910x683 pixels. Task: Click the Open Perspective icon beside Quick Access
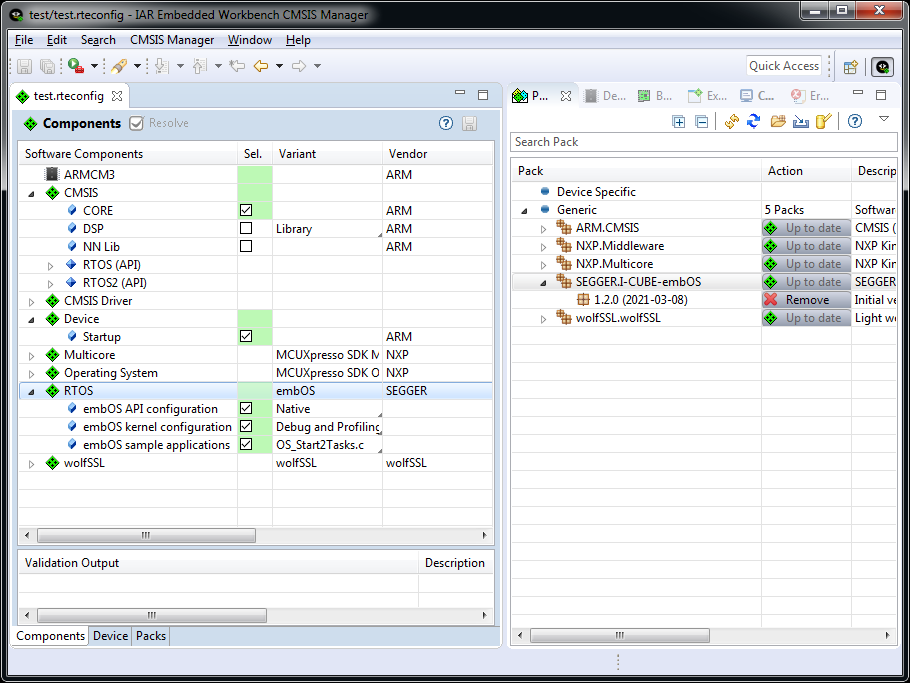(x=850, y=67)
